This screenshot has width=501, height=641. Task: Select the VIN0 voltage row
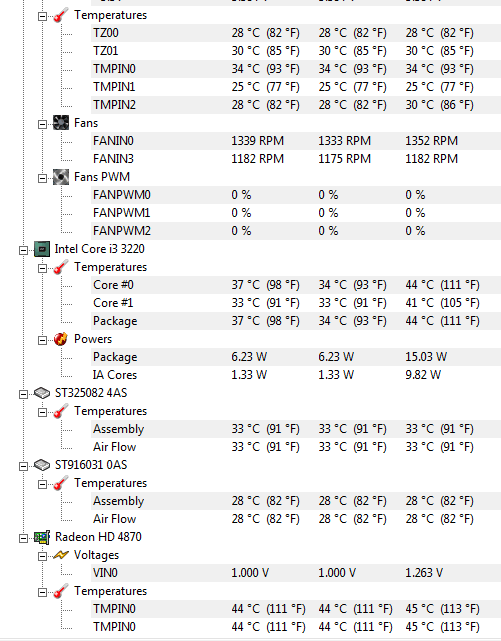point(296,573)
